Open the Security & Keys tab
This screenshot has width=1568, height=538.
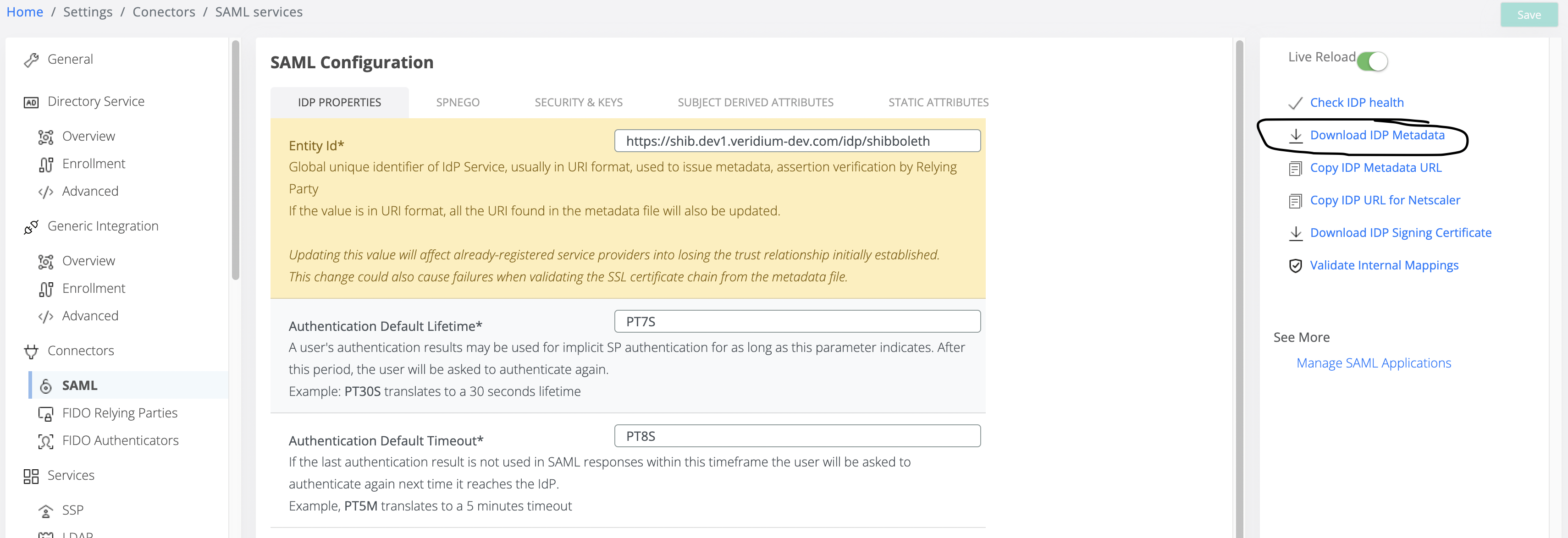(578, 102)
